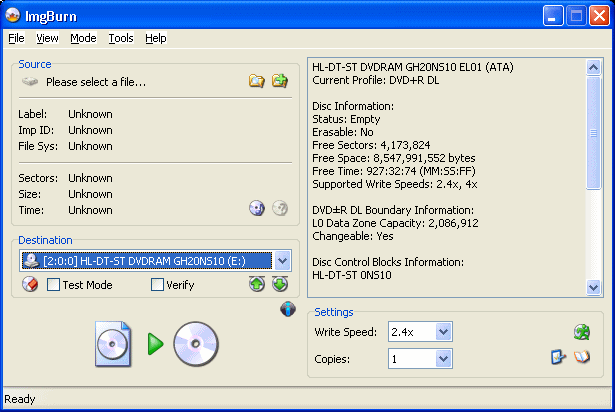Click the 'Current Profile: DVD+R DL' line
The width and height of the screenshot is (615, 412).
click(x=376, y=80)
